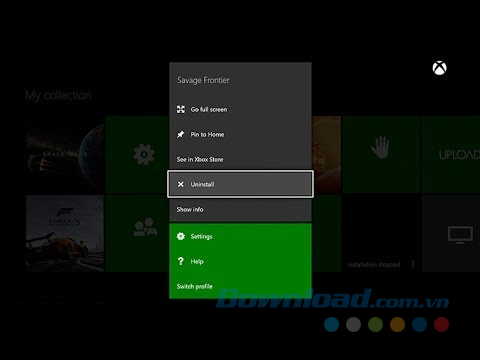Image resolution: width=480 pixels, height=360 pixels.
Task: Open the hand gesture icon tile
Action: [x=381, y=154]
